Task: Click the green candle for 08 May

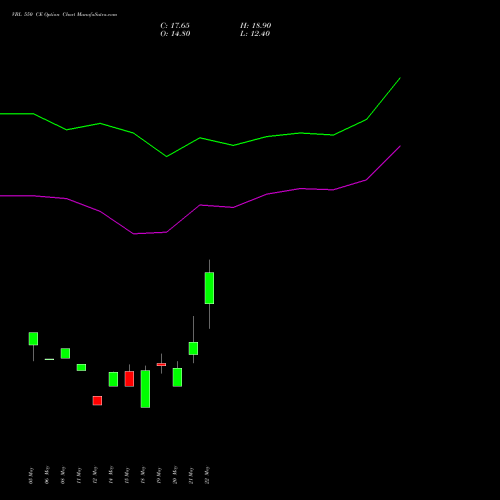Action: coord(65,353)
